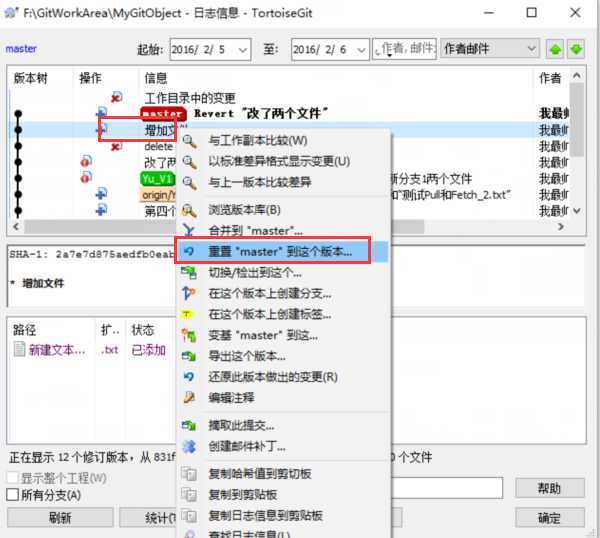The width and height of the screenshot is (600, 538).
Task: Click the 状态 column header in file list
Action: 149,330
